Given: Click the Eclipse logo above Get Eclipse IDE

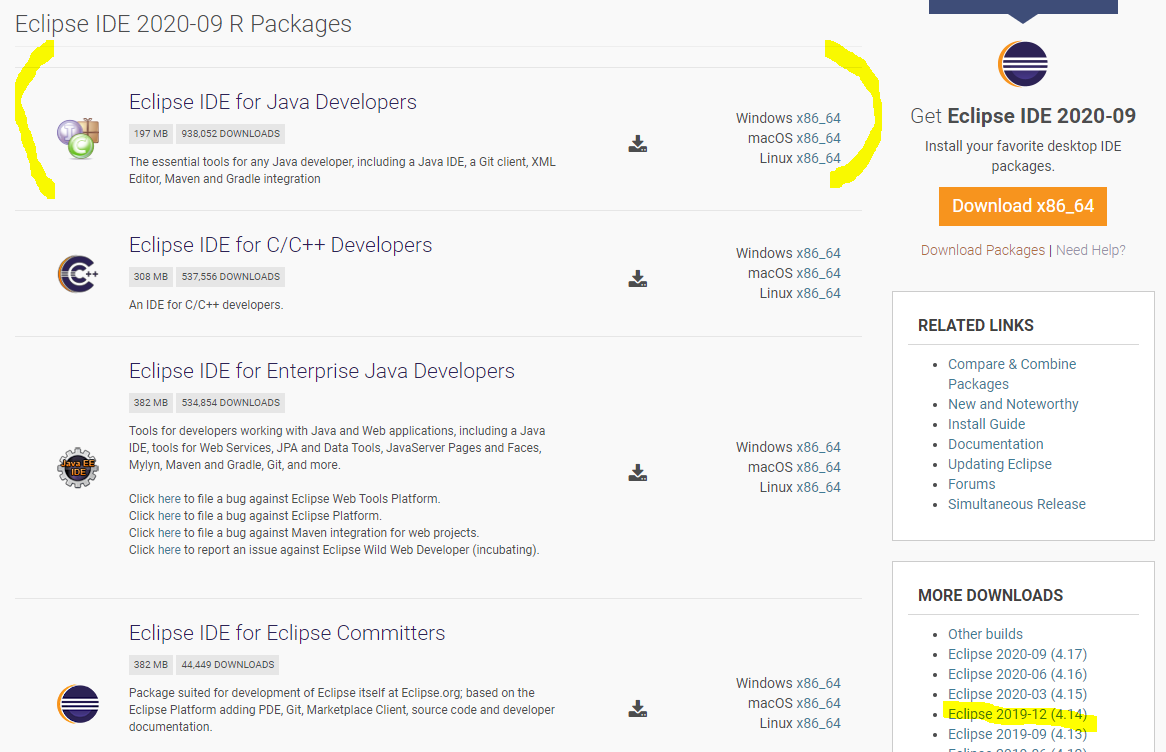Looking at the screenshot, I should tap(1022, 64).
